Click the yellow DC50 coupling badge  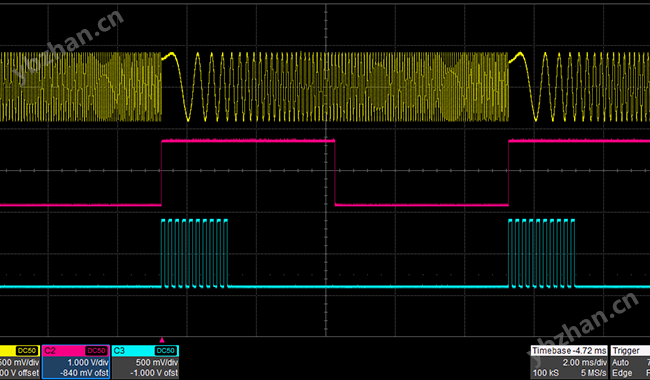pyautogui.click(x=27, y=351)
